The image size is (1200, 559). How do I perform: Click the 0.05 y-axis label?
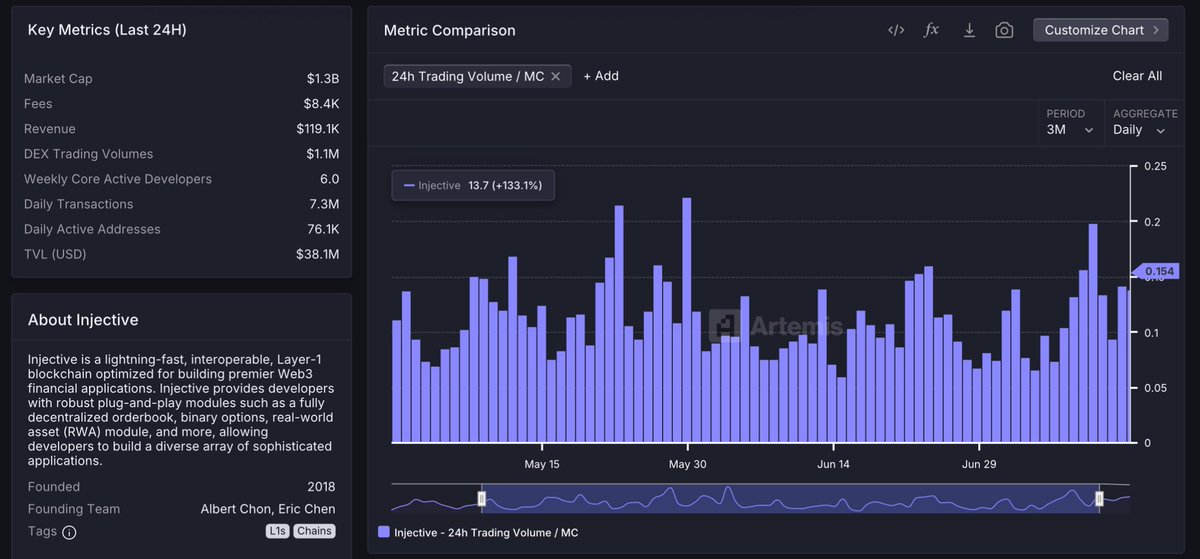point(1155,388)
